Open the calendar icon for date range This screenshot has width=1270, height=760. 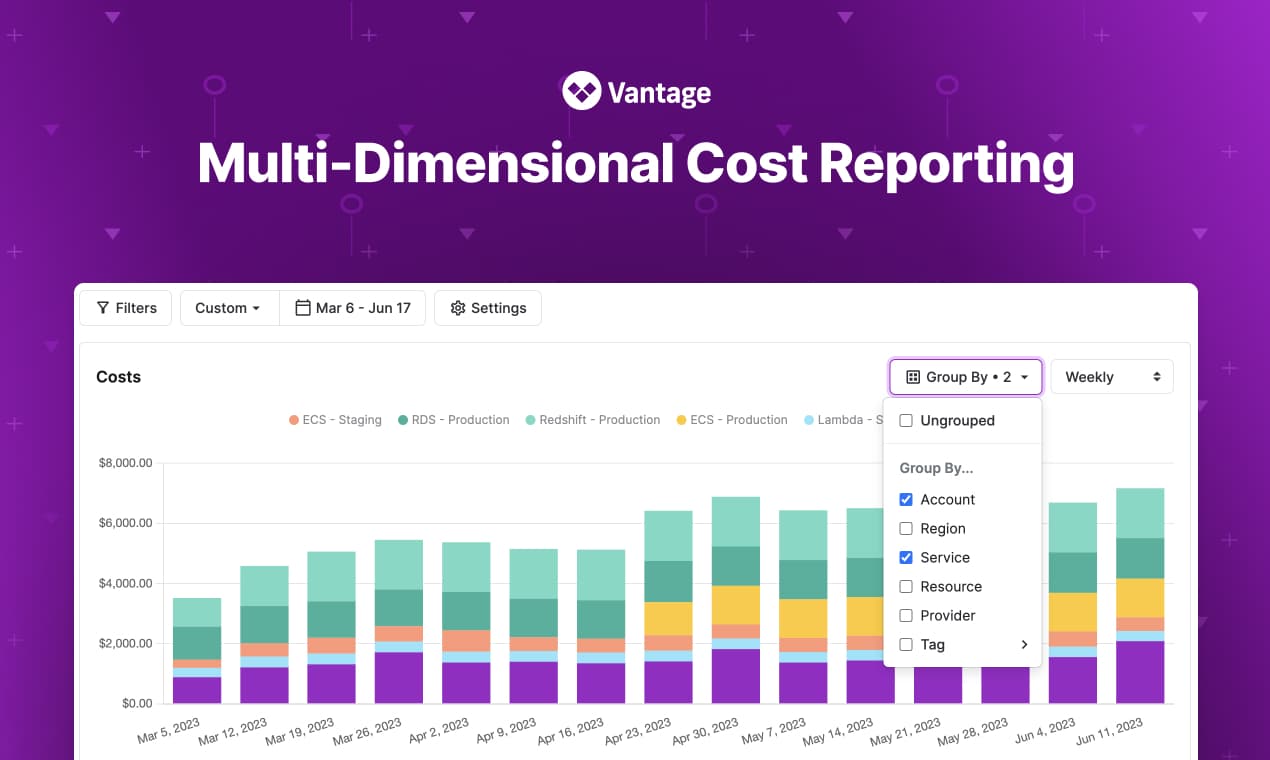(x=302, y=308)
